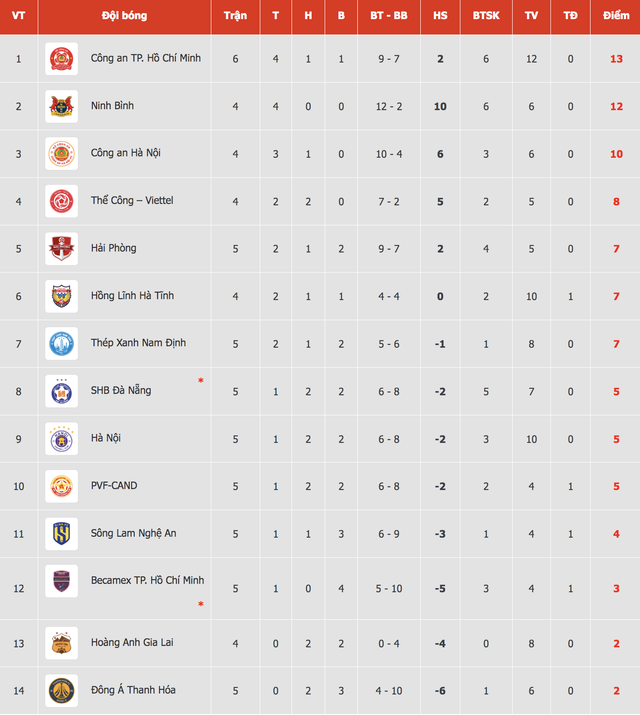Select the SHB Đà Nẵng club logo
This screenshot has height=715, width=640.
pyautogui.click(x=61, y=391)
